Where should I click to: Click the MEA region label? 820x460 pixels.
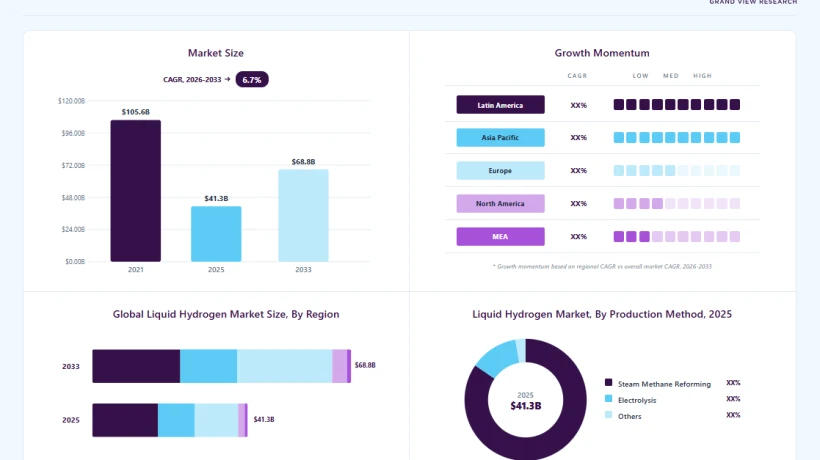coord(500,236)
